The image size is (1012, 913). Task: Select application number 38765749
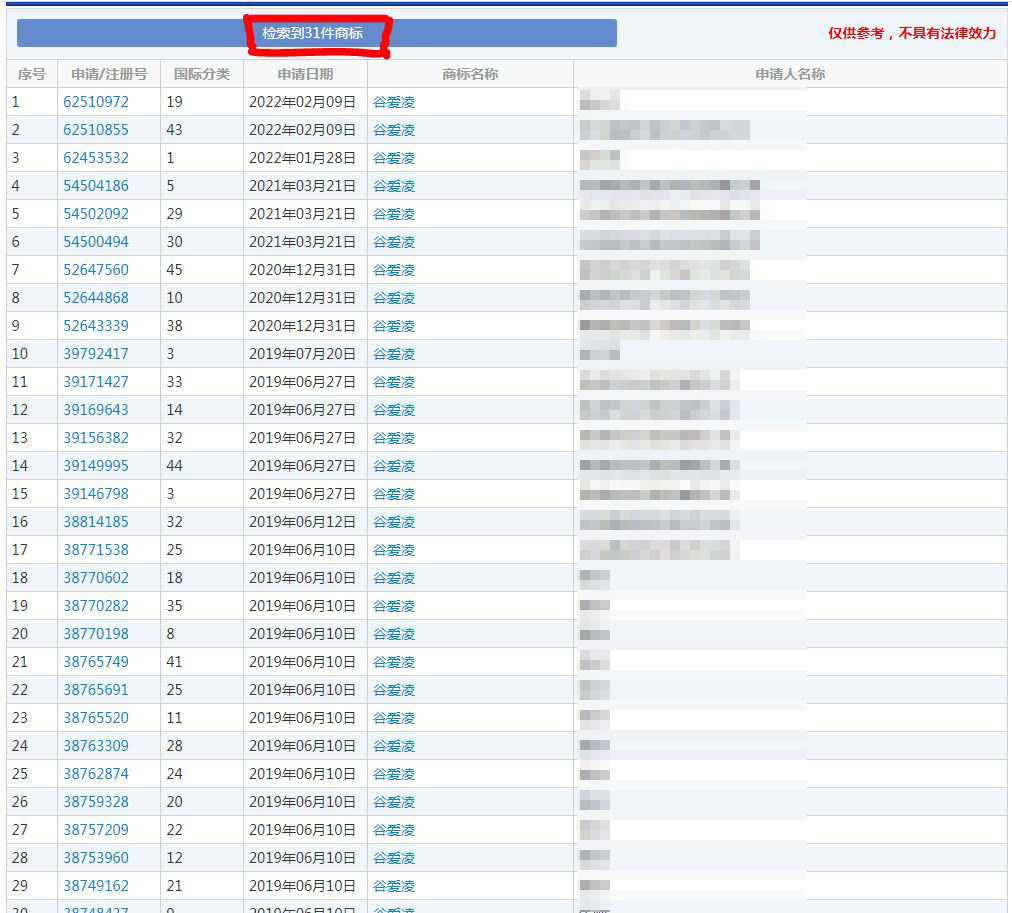[x=96, y=662]
